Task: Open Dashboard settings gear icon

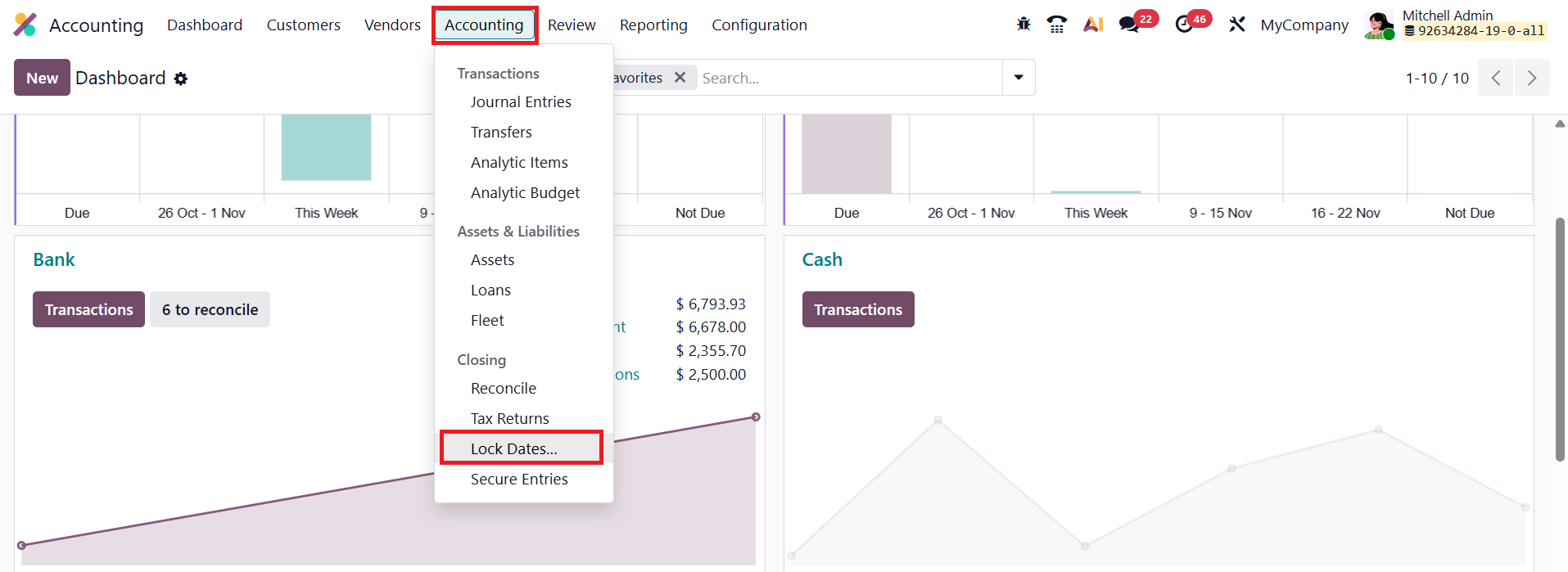Action: pyautogui.click(x=181, y=79)
